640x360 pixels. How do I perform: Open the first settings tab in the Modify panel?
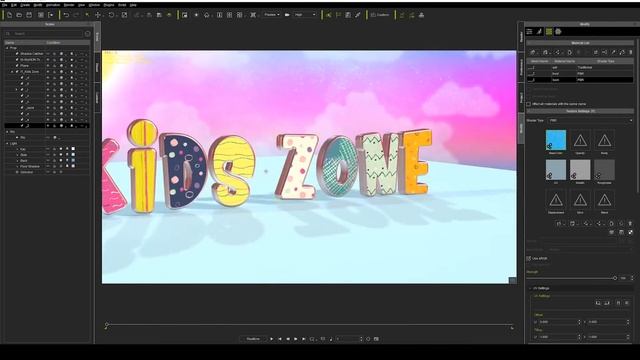pyautogui.click(x=529, y=31)
